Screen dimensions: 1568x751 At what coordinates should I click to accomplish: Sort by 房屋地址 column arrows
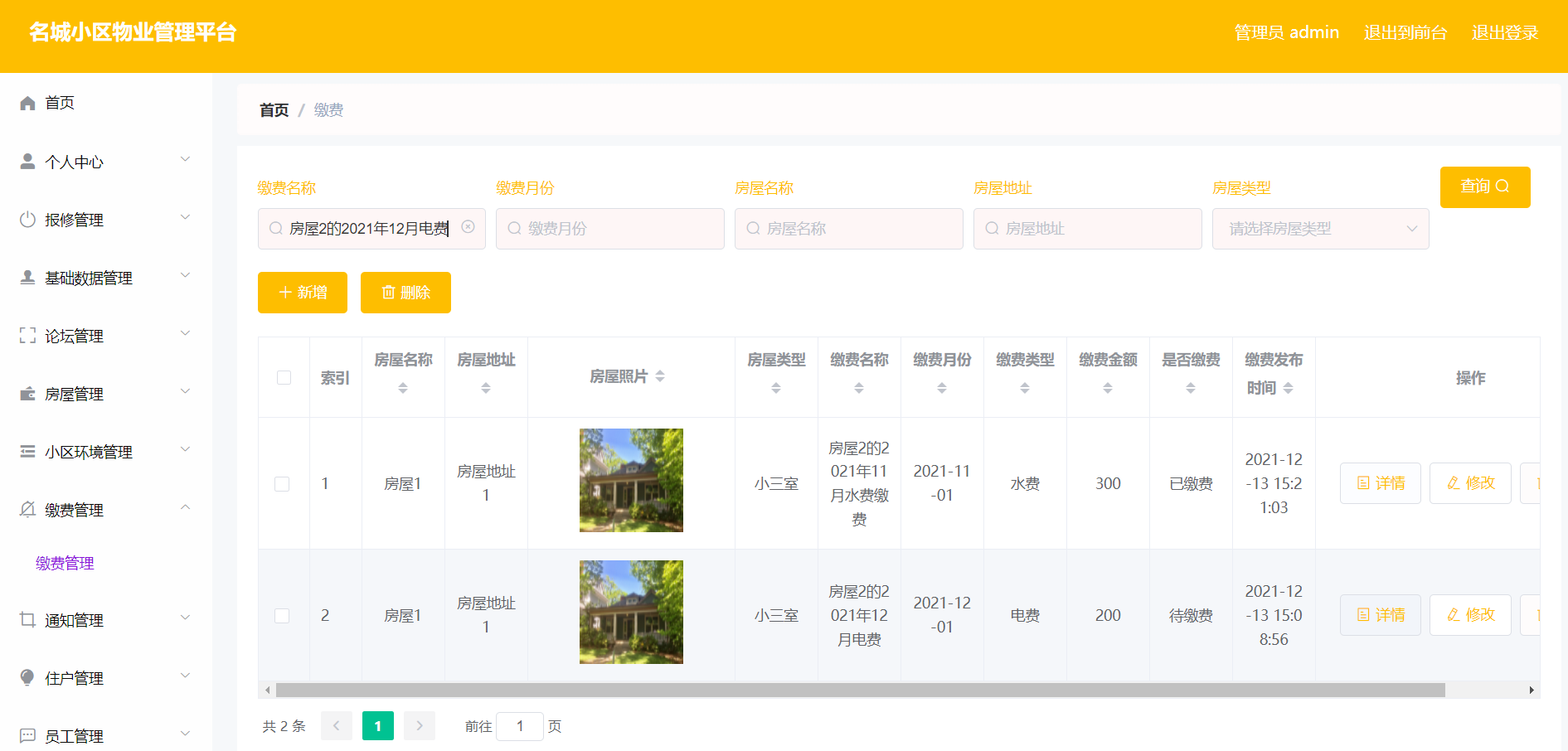486,388
